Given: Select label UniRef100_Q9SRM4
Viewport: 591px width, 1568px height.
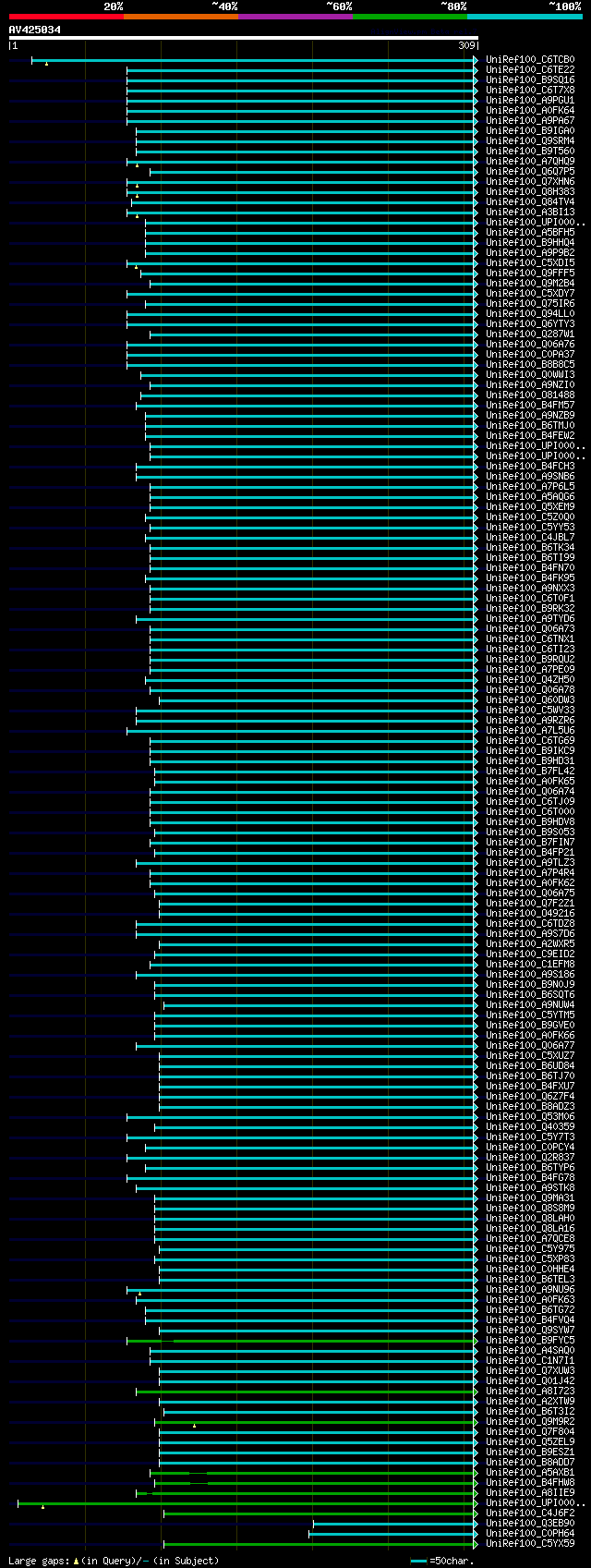Looking at the screenshot, I should tap(530, 141).
